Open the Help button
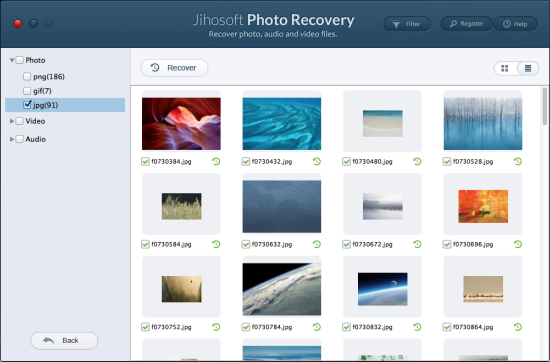This screenshot has height=362, width=550. pyautogui.click(x=515, y=24)
